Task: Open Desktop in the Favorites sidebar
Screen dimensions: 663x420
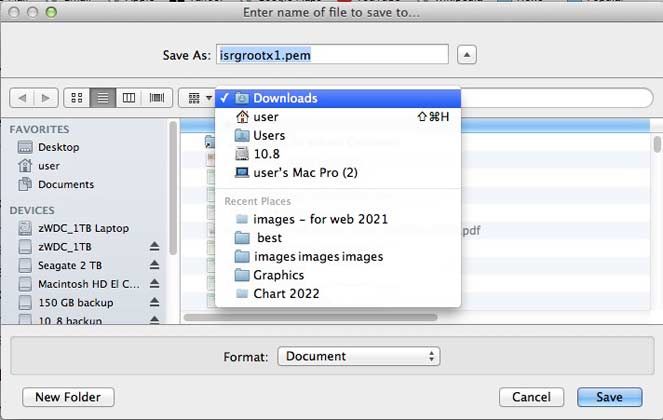Action: [x=58, y=147]
